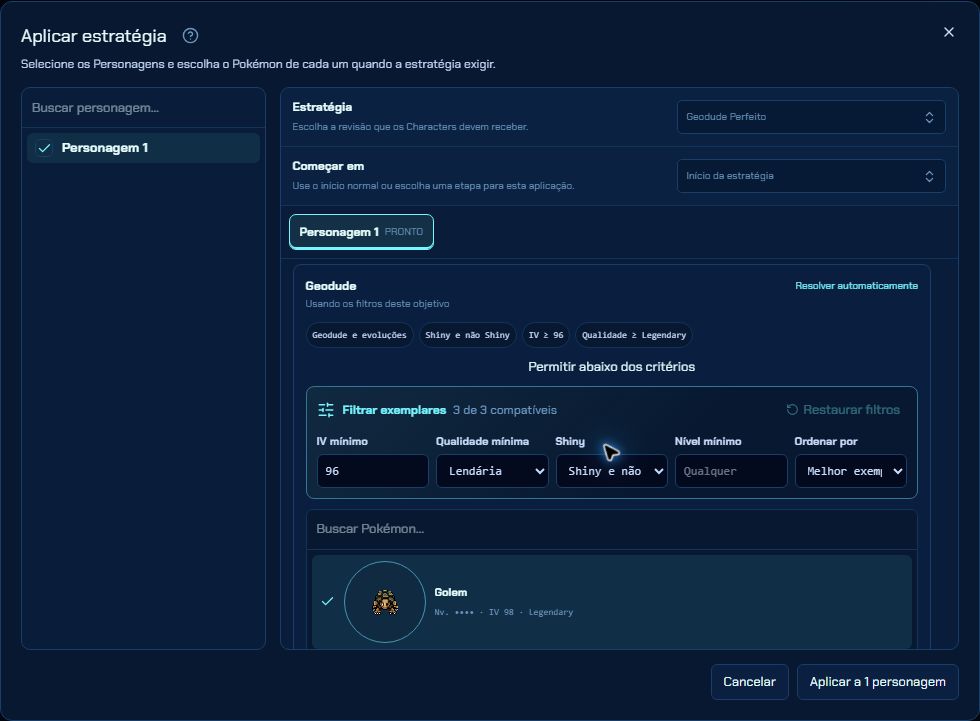Select the Personagem 1 PRONTO tab

point(361,232)
